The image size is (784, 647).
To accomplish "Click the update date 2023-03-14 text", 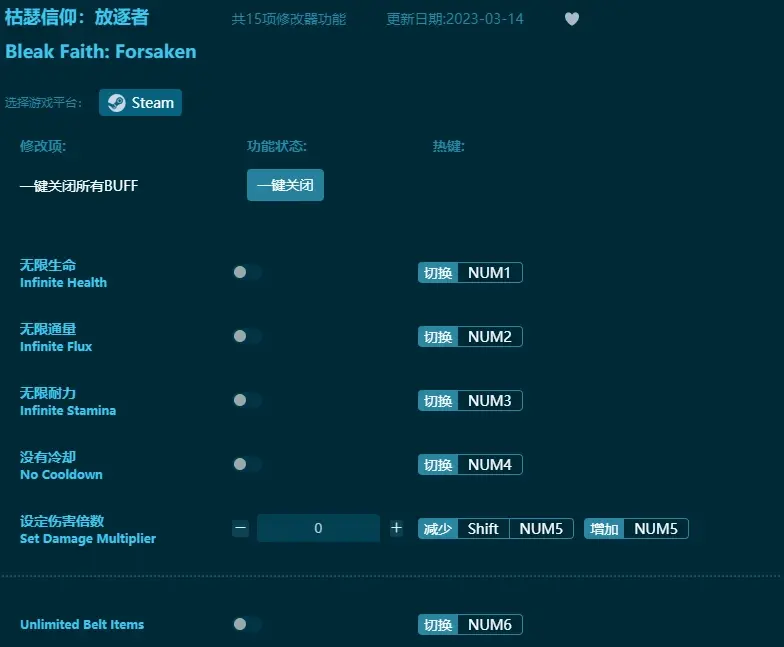I will [454, 19].
